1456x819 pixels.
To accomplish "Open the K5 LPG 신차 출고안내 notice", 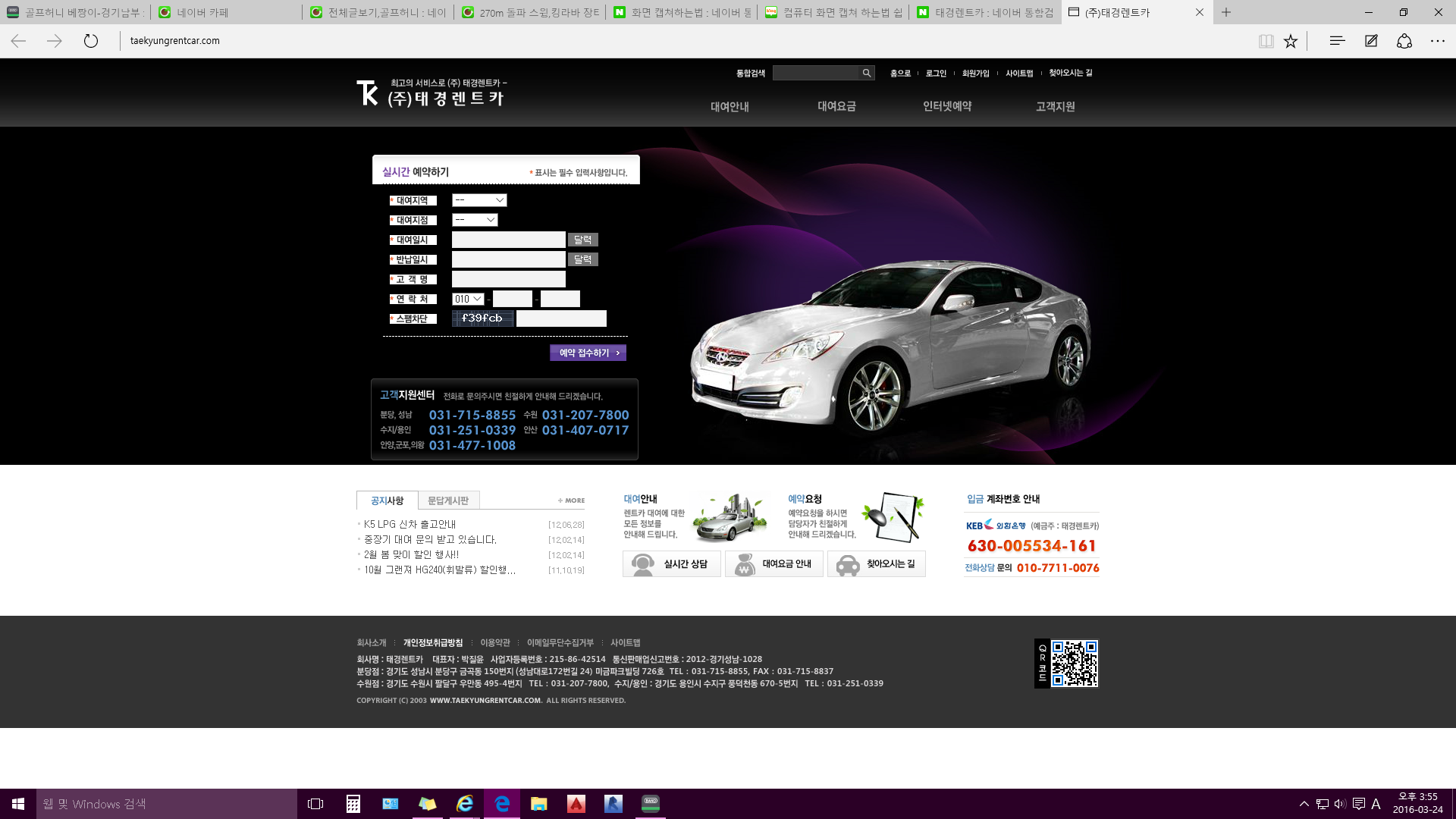I will pos(409,524).
